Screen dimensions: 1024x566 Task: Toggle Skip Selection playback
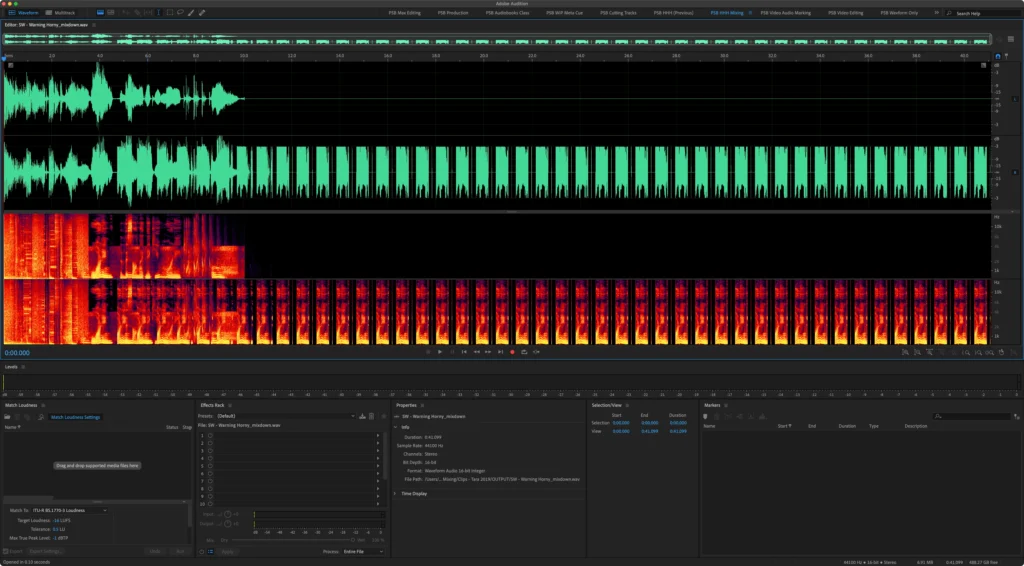pyautogui.click(x=536, y=352)
